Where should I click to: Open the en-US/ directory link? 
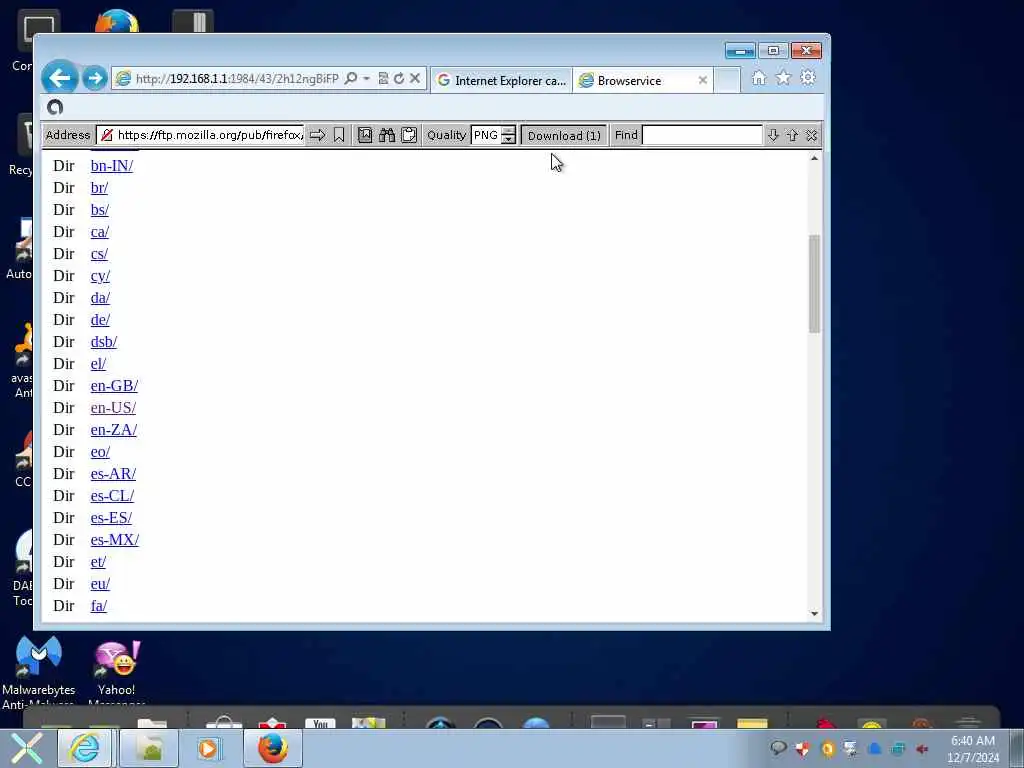pyautogui.click(x=114, y=408)
